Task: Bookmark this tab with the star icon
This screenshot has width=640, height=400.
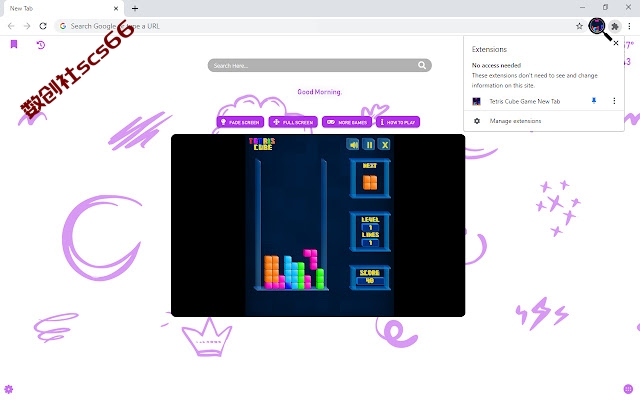Action: click(x=579, y=26)
